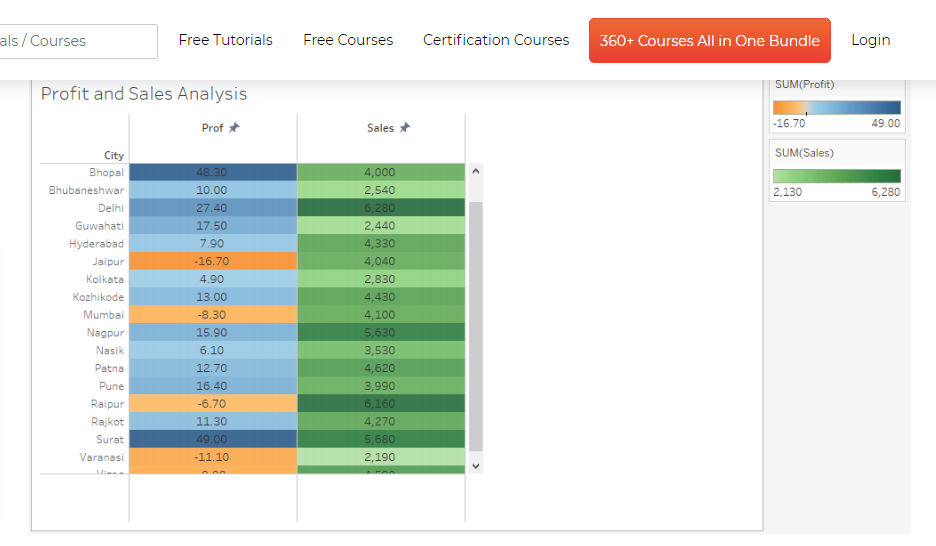
Task: Click the scroll down arrow of the table
Action: point(476,466)
